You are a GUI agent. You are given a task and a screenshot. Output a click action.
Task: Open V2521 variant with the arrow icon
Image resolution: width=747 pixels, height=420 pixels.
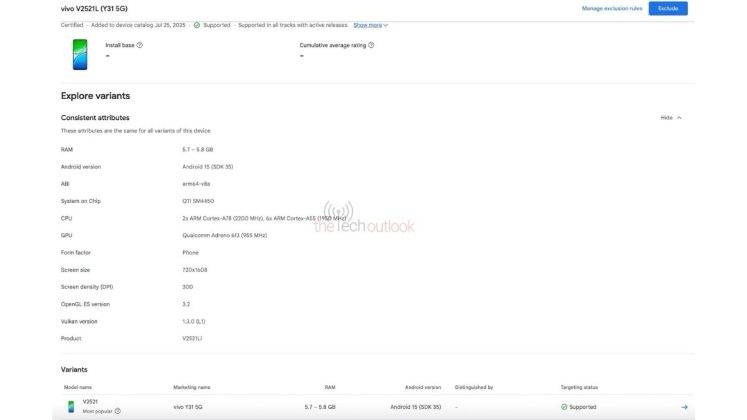tap(684, 407)
